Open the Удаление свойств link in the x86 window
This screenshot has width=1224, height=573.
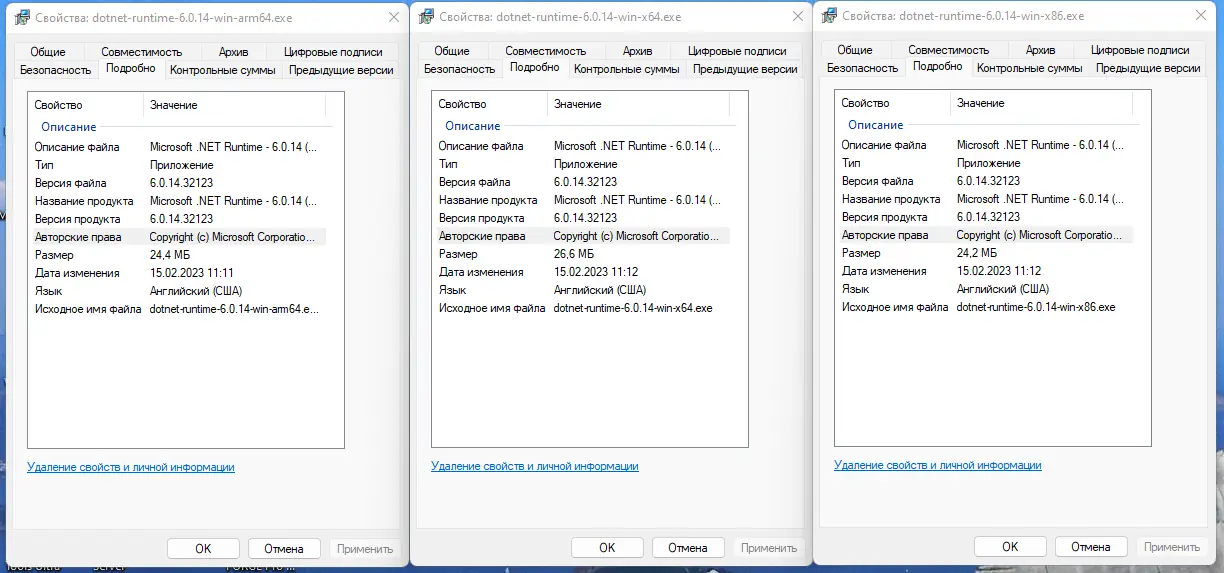(937, 465)
